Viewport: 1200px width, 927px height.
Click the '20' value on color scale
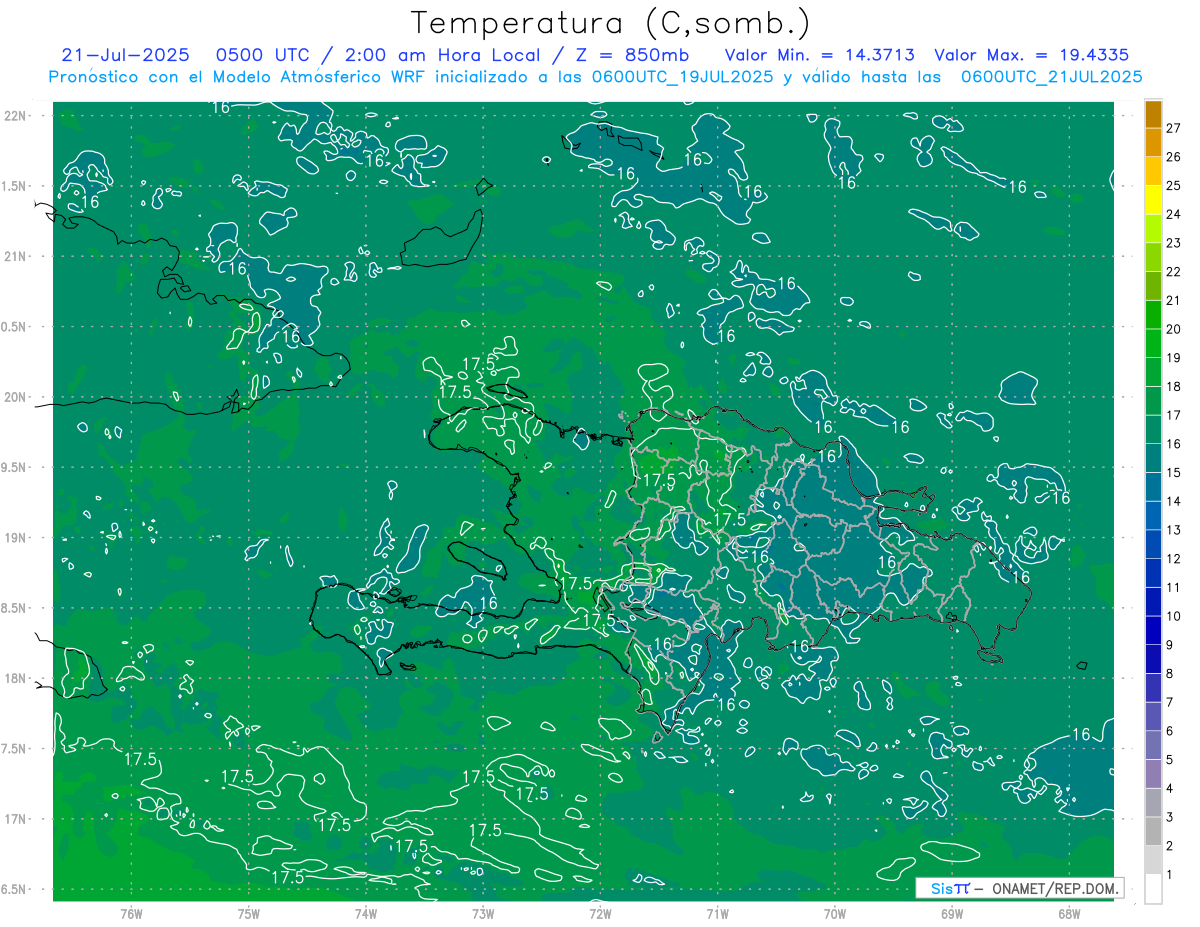click(1174, 329)
